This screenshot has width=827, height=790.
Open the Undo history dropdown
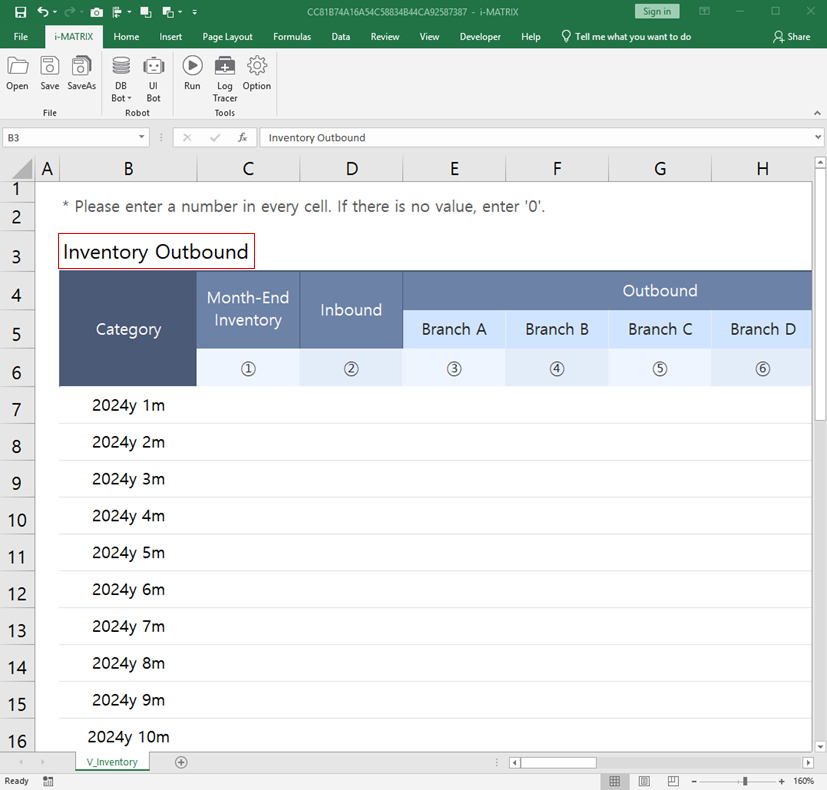coord(55,11)
